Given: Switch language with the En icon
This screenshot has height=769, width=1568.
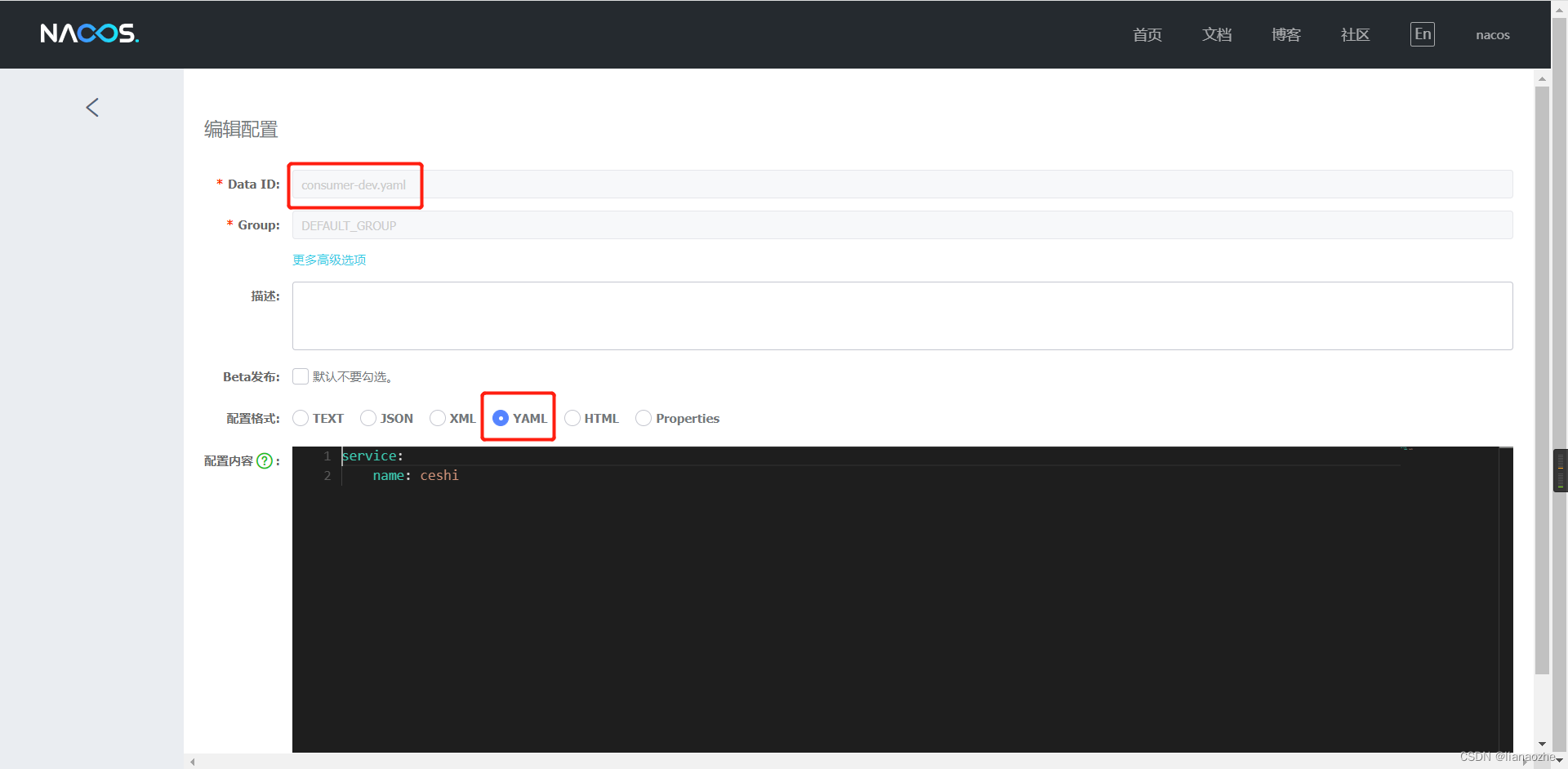Looking at the screenshot, I should pos(1422,34).
